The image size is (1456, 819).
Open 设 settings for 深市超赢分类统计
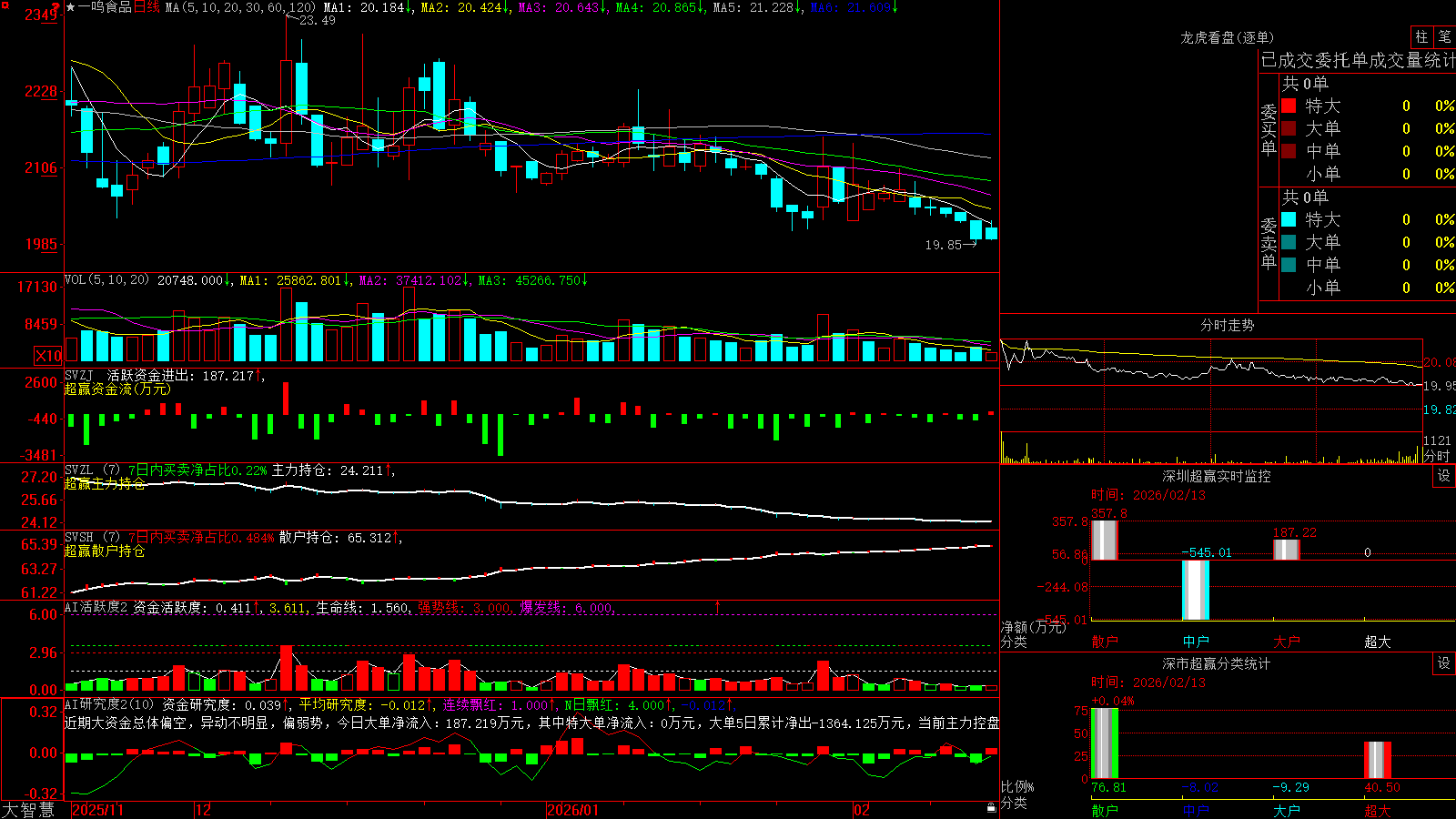[1444, 663]
